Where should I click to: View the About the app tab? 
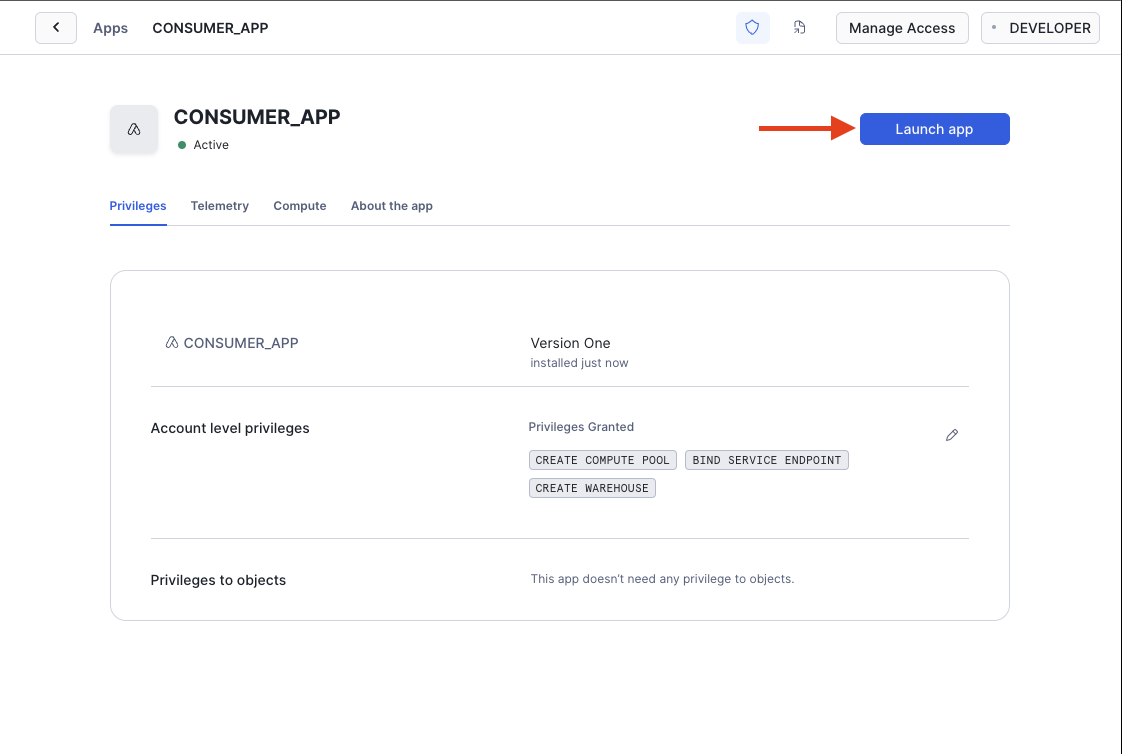[x=391, y=206]
